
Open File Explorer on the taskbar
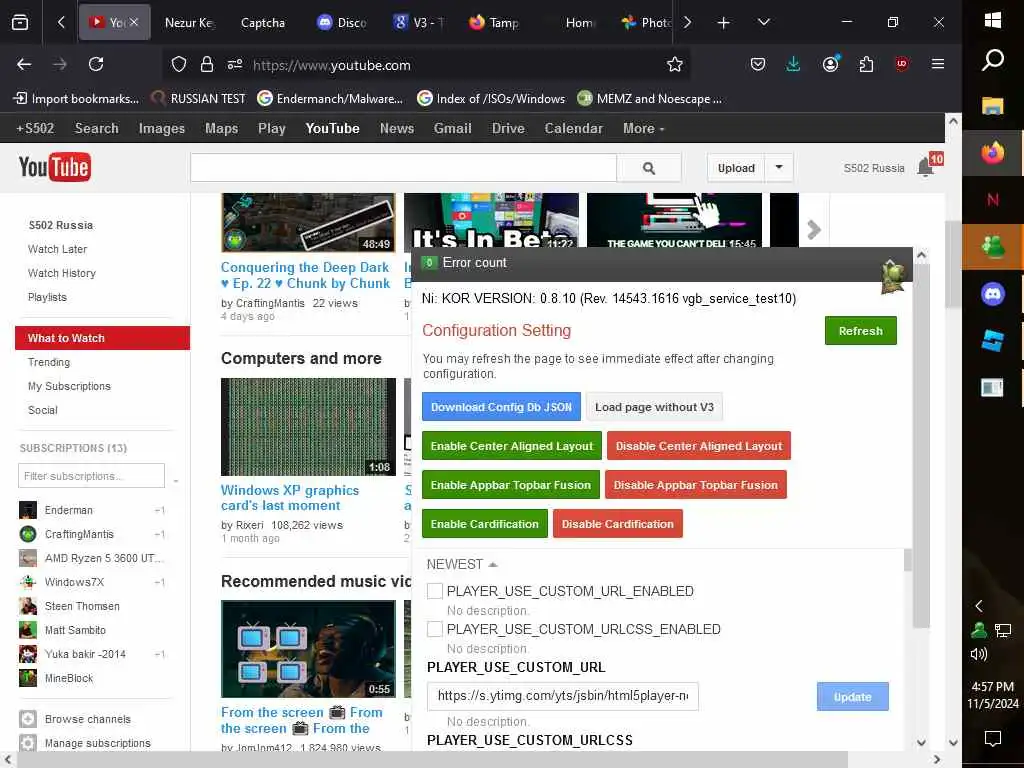[x=993, y=106]
